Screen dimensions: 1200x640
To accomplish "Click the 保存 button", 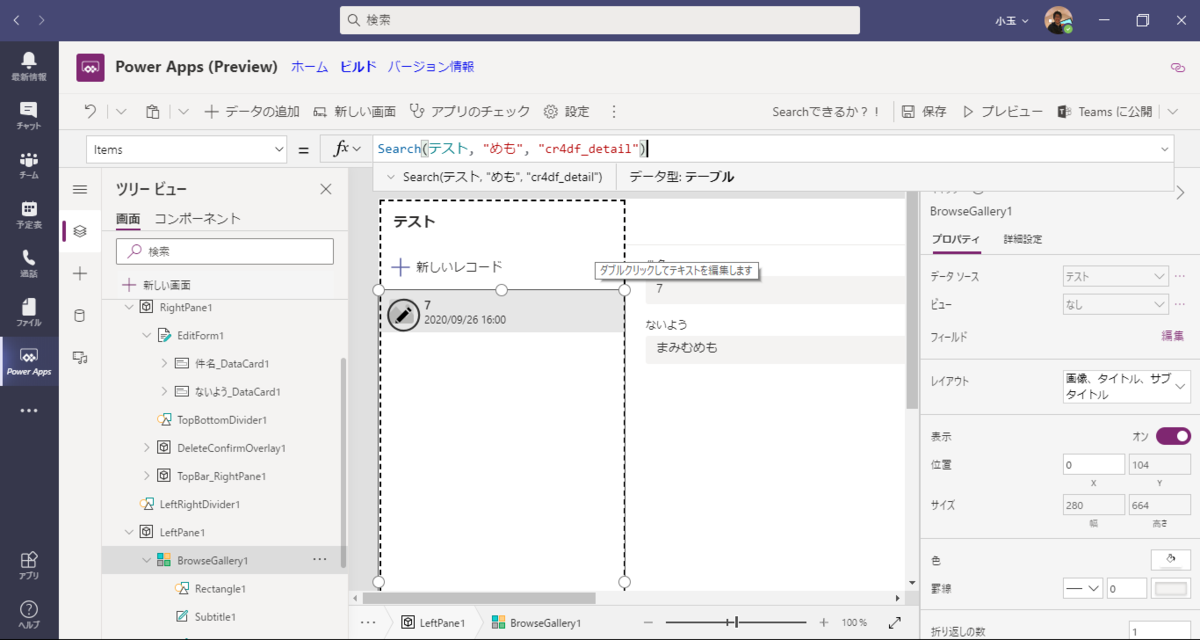I will (924, 111).
